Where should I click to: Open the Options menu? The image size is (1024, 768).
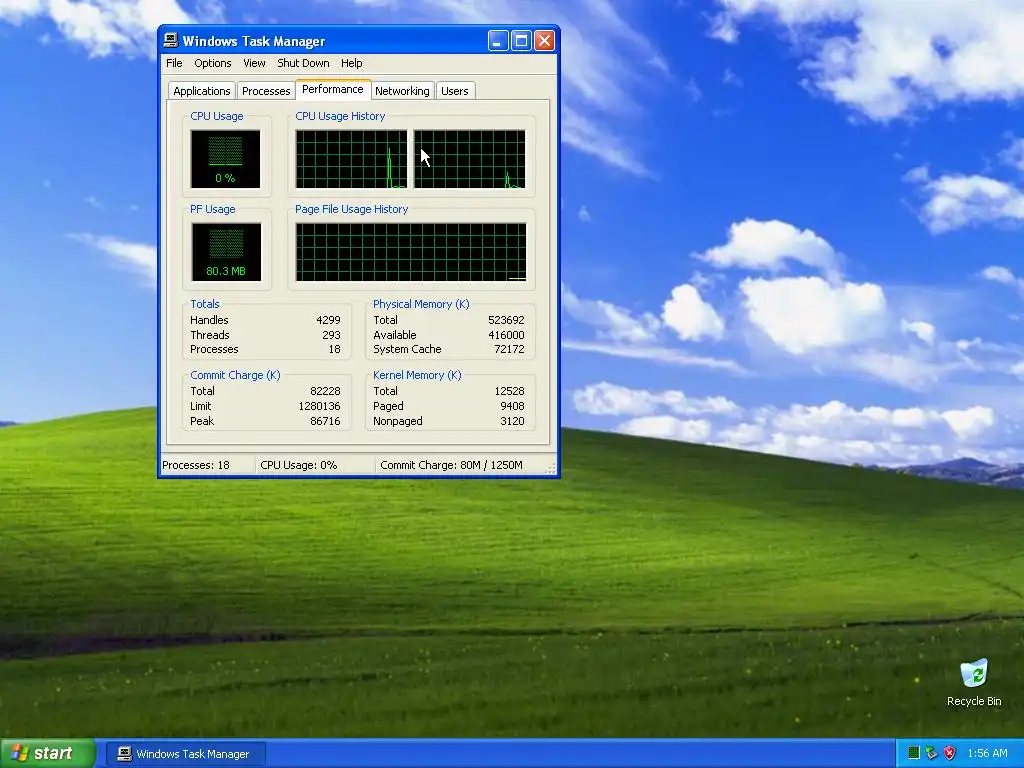pos(212,63)
